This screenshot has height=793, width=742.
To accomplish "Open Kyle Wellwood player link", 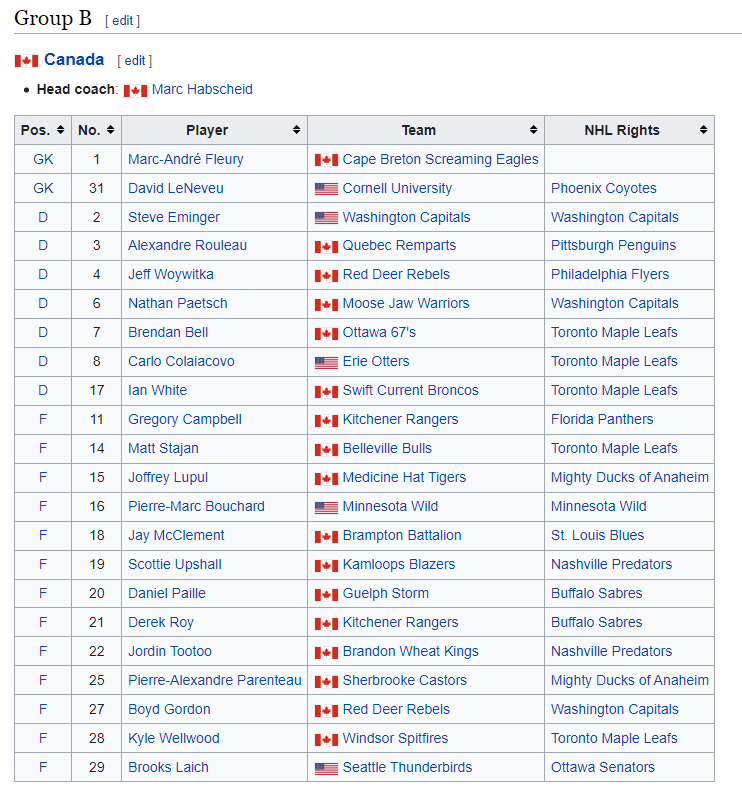I will click(174, 738).
